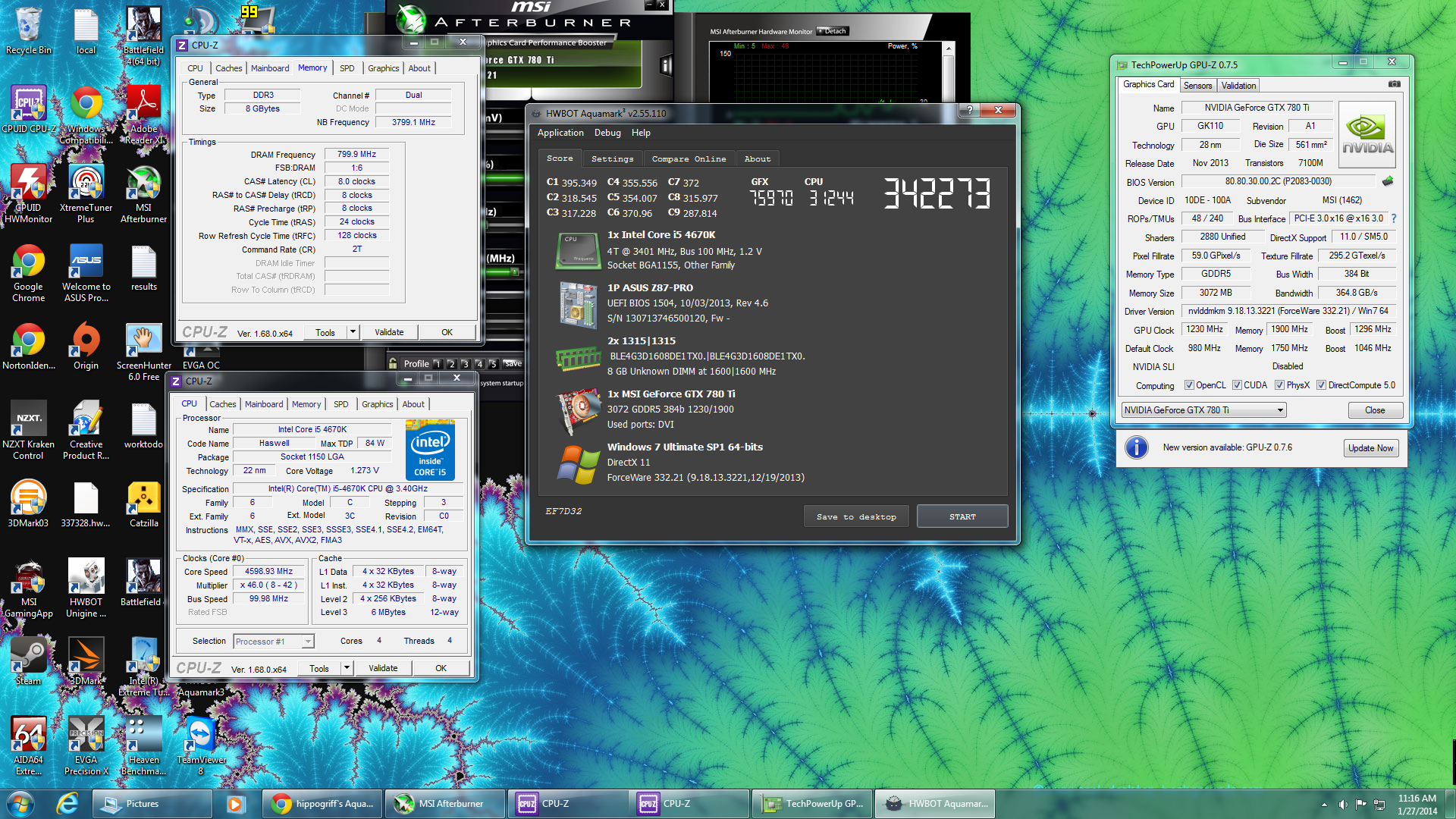
Task: Expand Tools dropdown arrow in lower CPU-Z
Action: pos(347,668)
